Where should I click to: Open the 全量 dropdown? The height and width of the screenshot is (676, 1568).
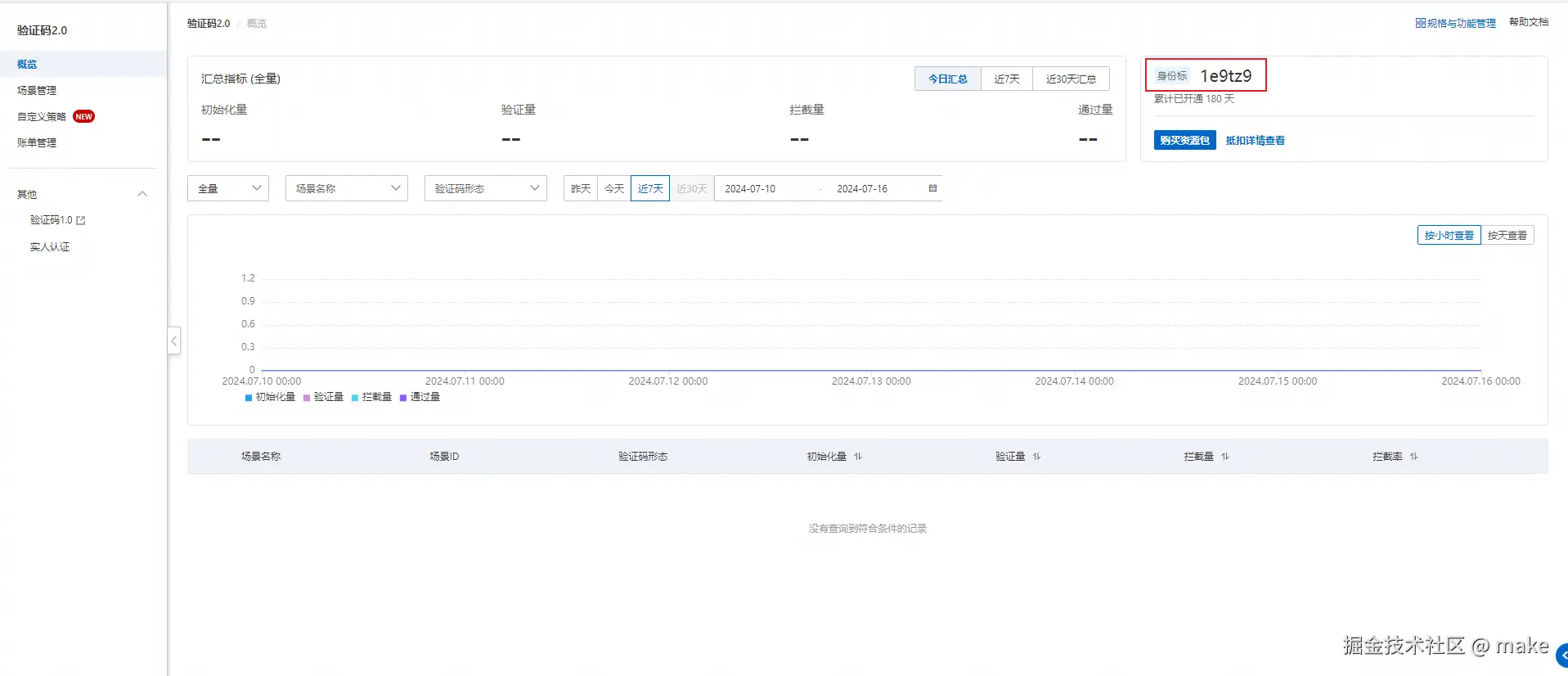(x=228, y=188)
